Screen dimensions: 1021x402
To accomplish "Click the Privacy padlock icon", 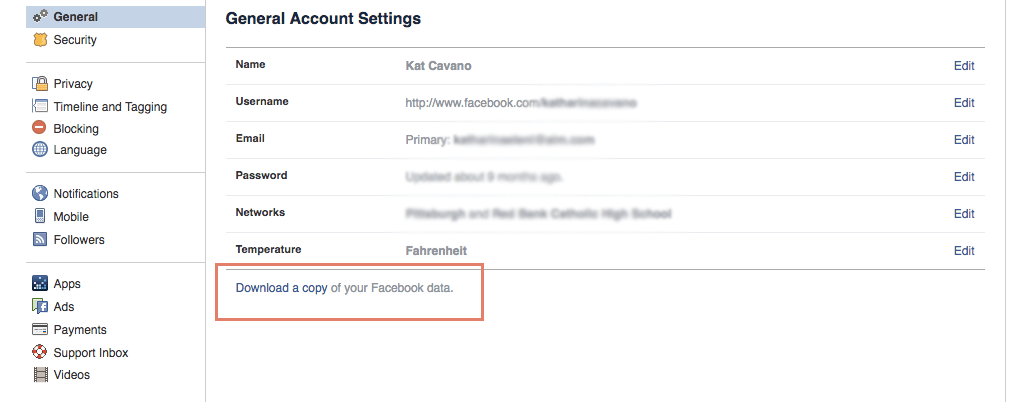I will pyautogui.click(x=40, y=83).
